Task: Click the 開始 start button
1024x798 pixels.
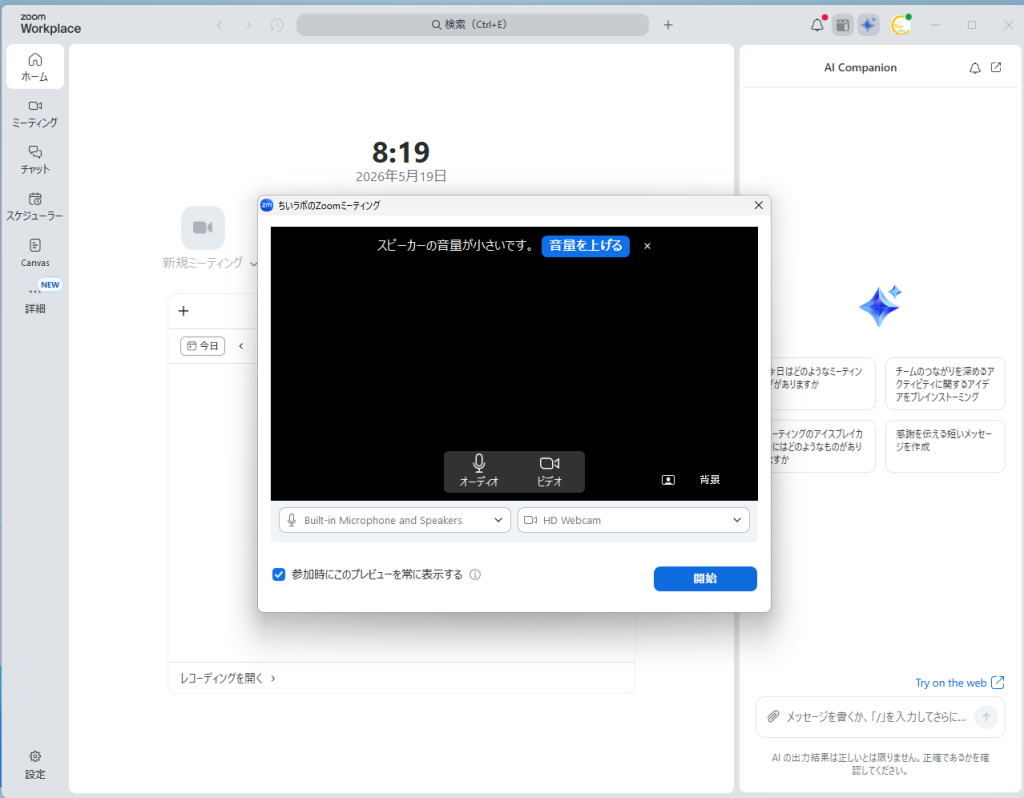Action: tap(705, 579)
